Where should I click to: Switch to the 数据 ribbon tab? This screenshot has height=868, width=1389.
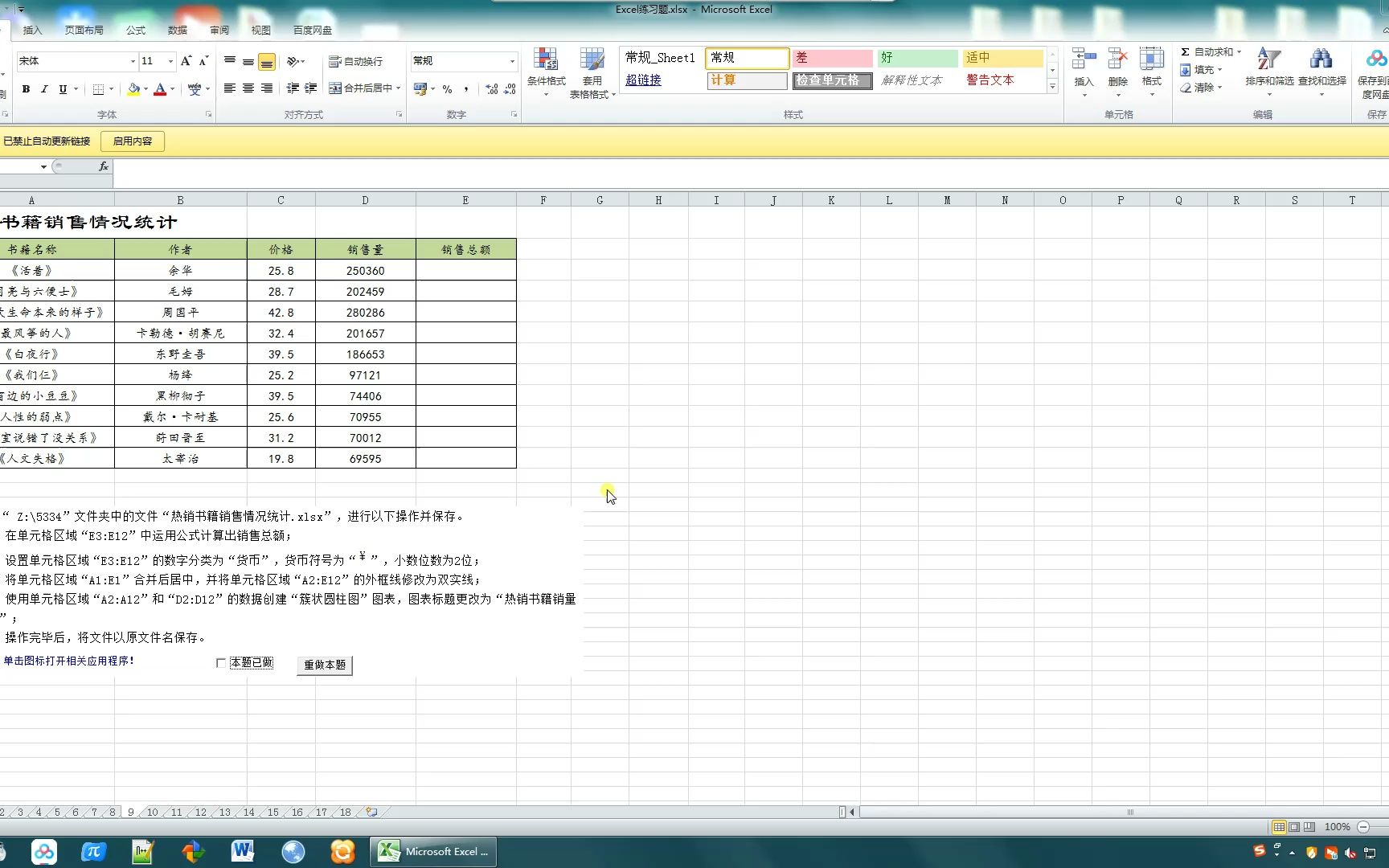tap(177, 30)
